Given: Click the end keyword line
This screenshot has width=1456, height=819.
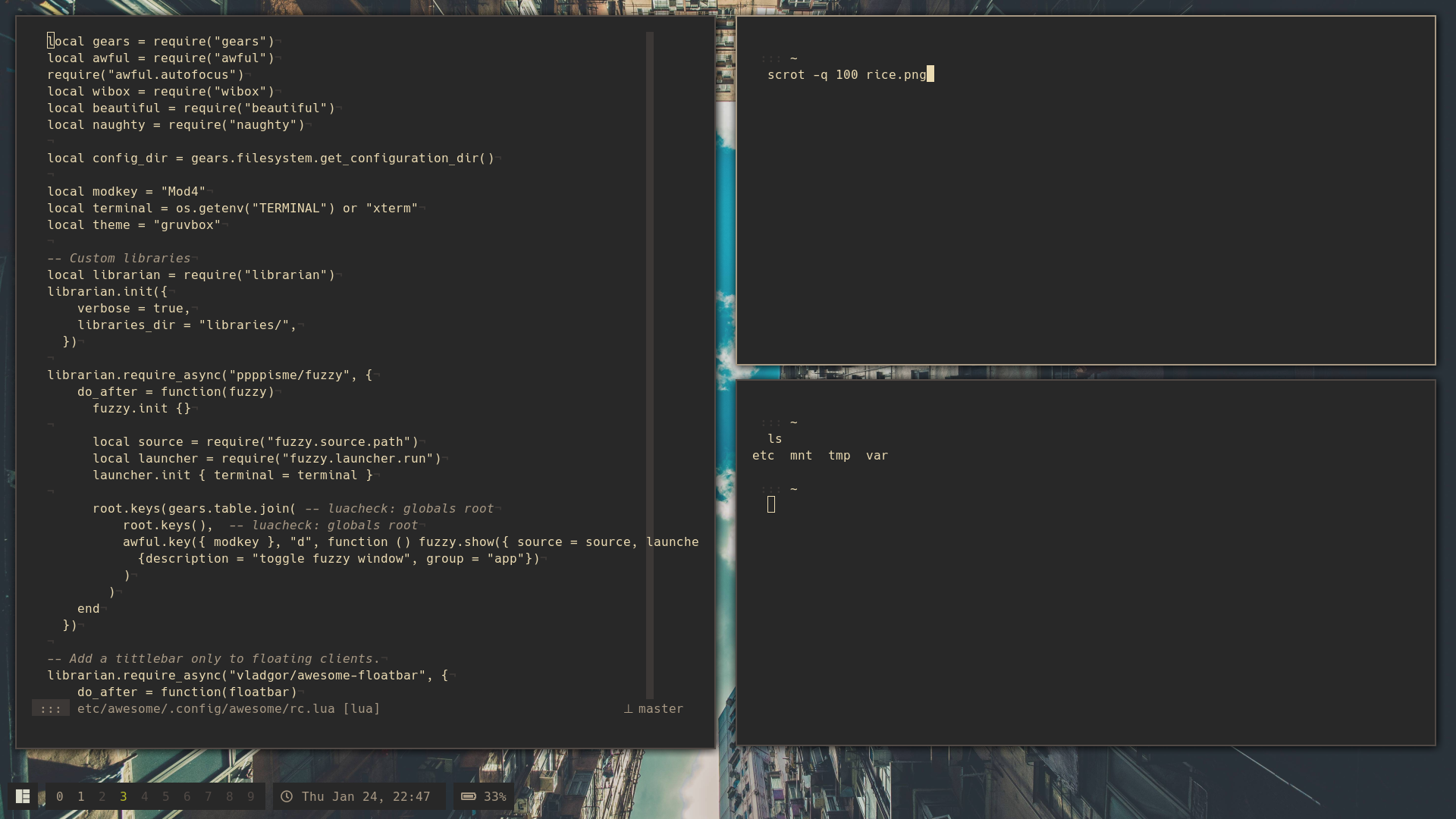Looking at the screenshot, I should (x=89, y=608).
